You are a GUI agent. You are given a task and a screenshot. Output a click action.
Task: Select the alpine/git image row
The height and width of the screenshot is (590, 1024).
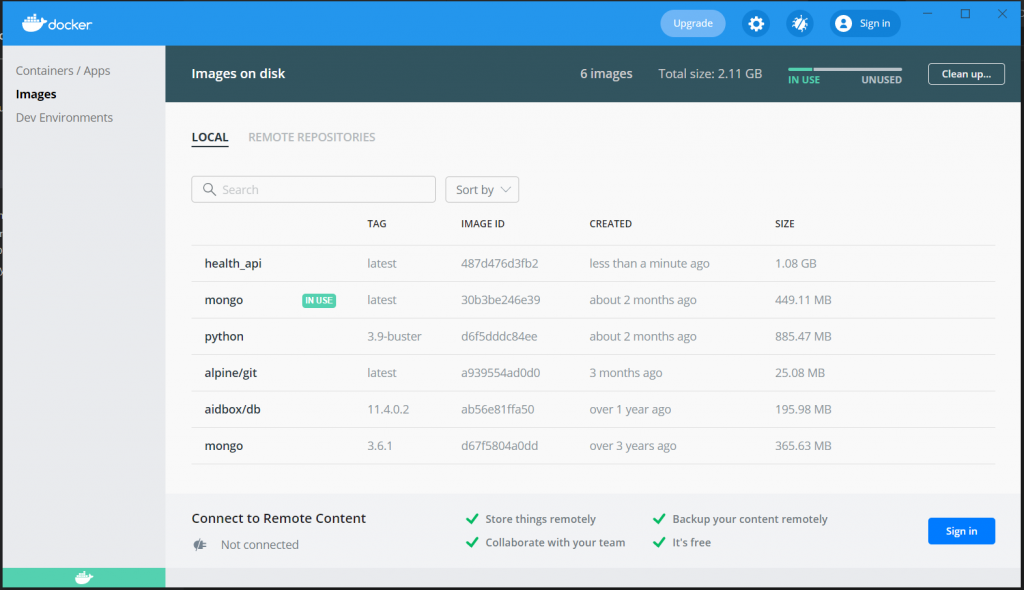click(x=593, y=373)
